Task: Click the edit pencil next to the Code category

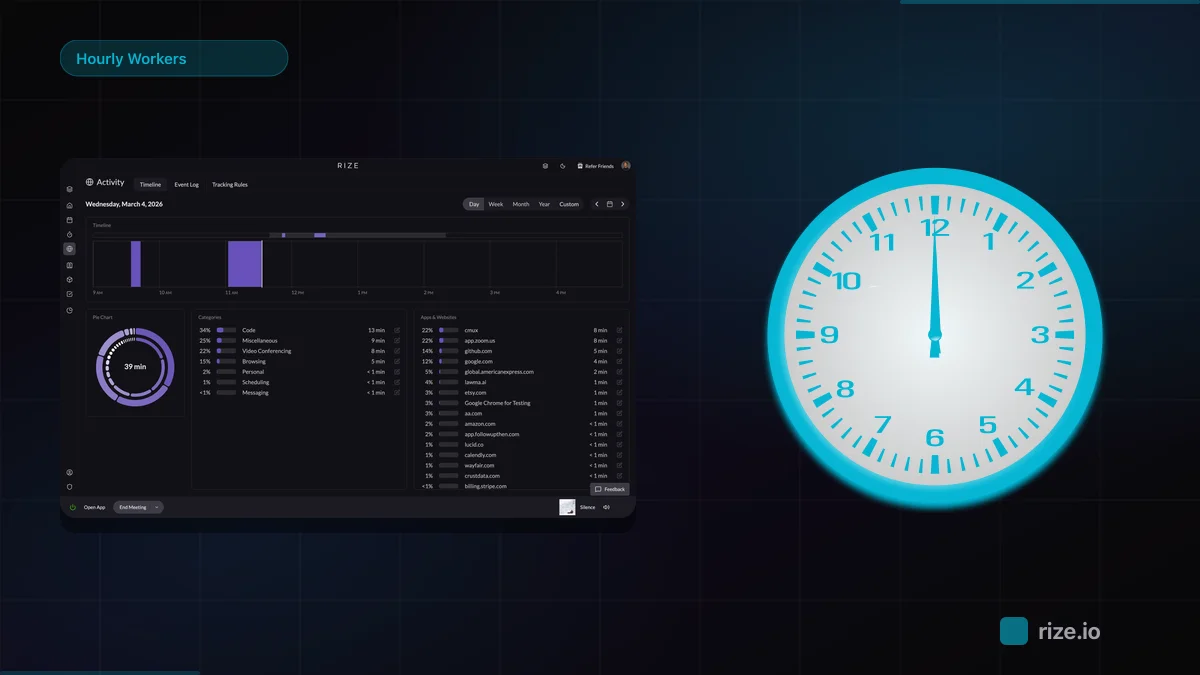Action: (x=396, y=331)
